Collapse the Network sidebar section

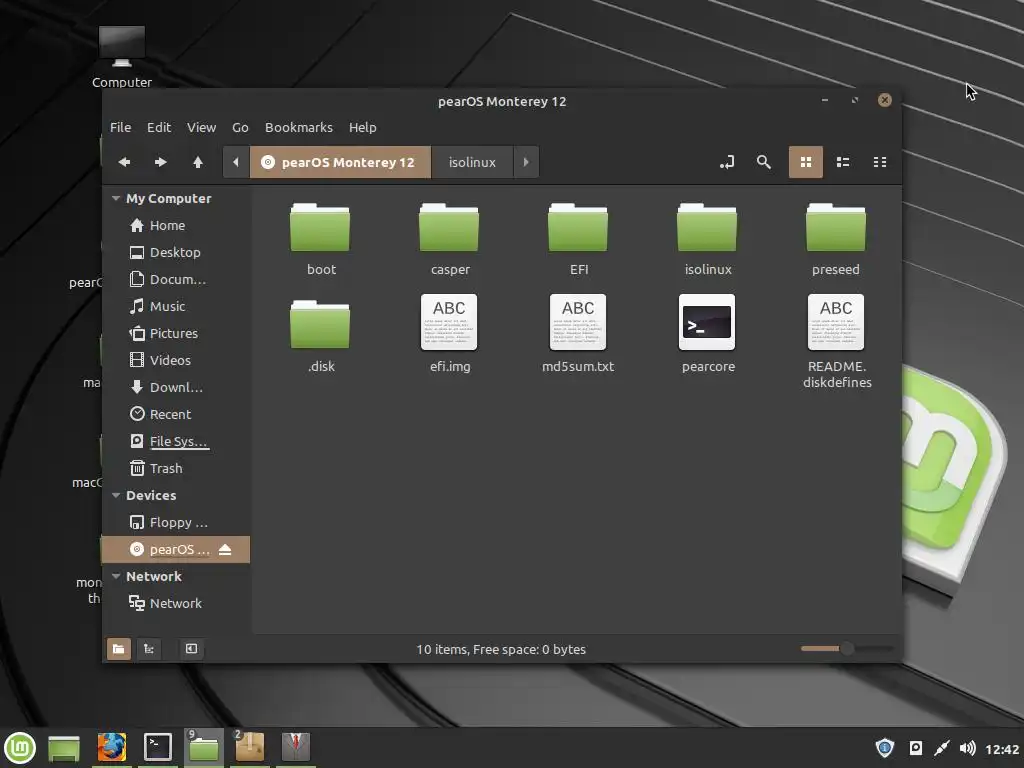116,576
